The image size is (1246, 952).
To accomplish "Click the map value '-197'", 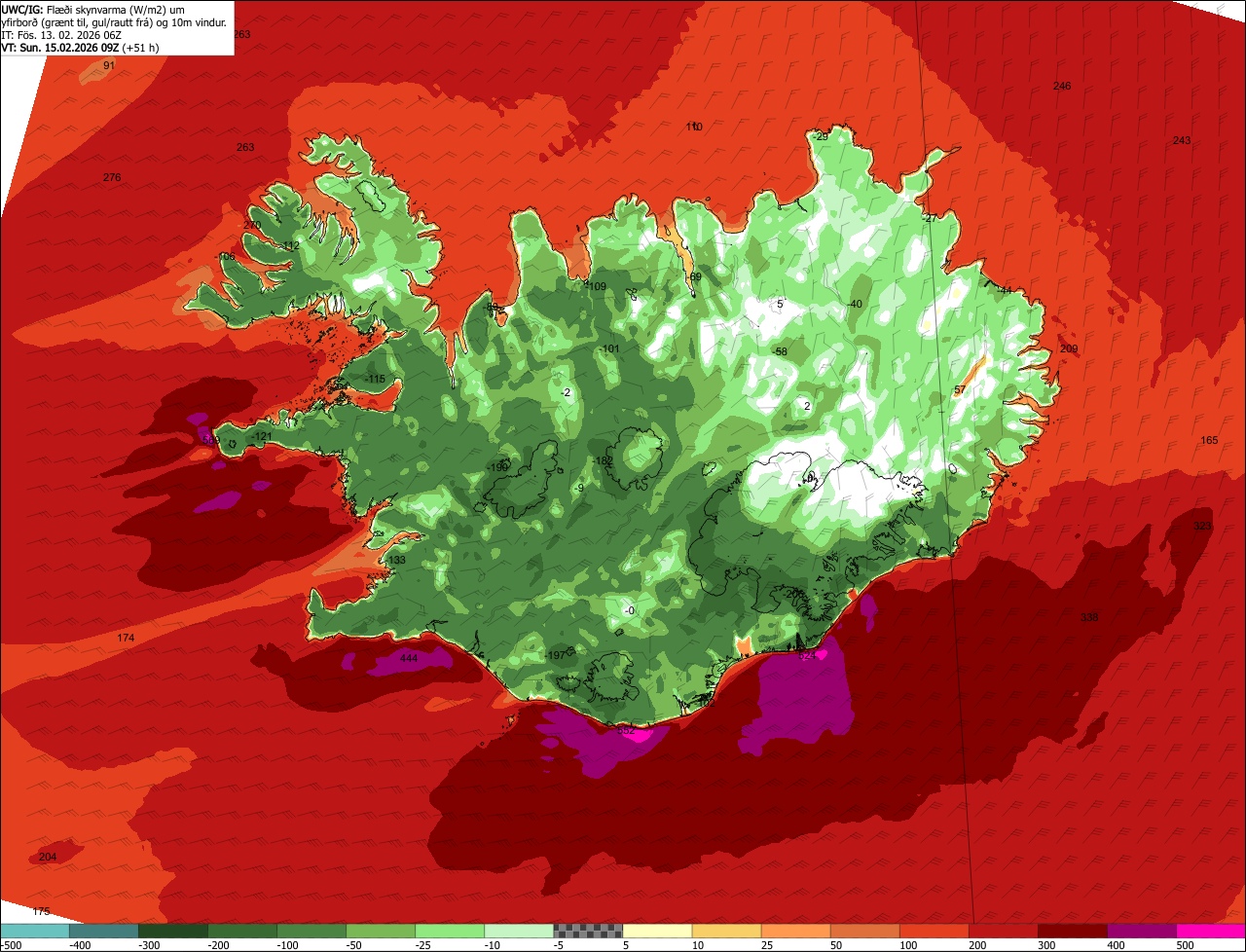I will pos(555,655).
